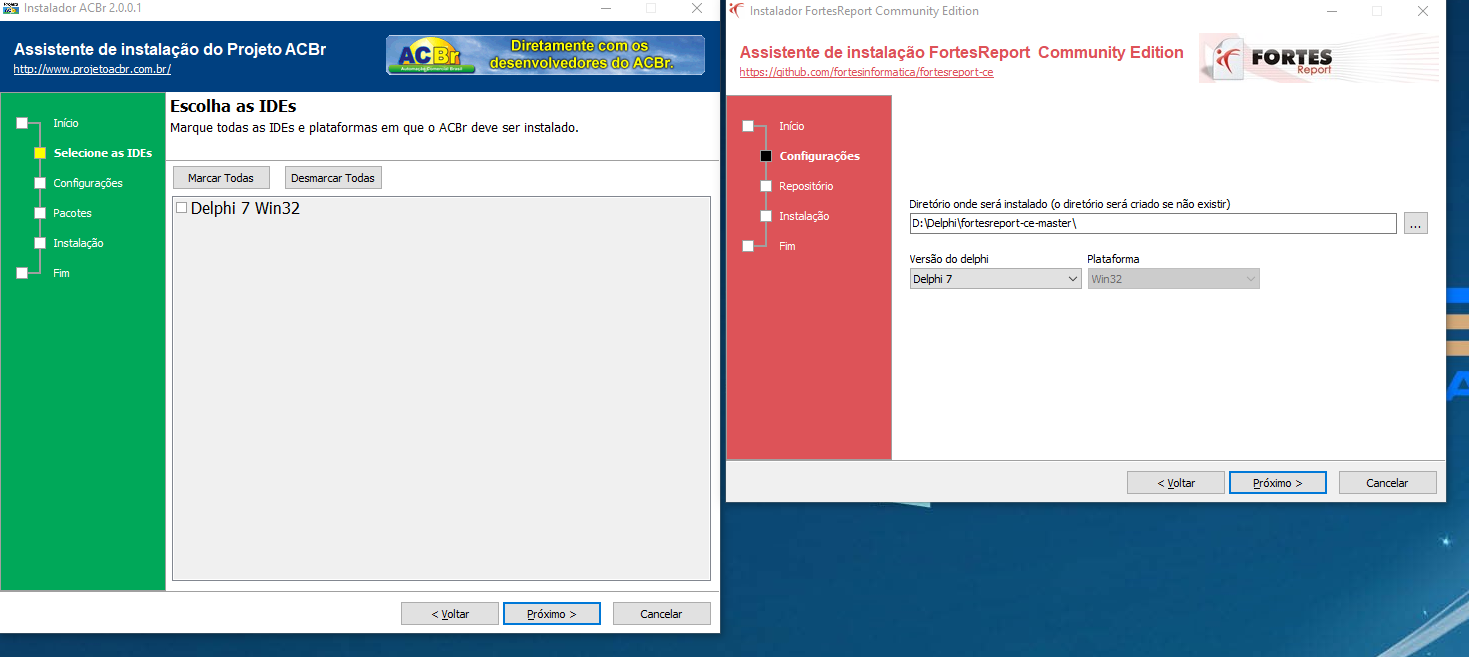Open FortesReport GitHub link
The image size is (1469, 657).
click(866, 72)
